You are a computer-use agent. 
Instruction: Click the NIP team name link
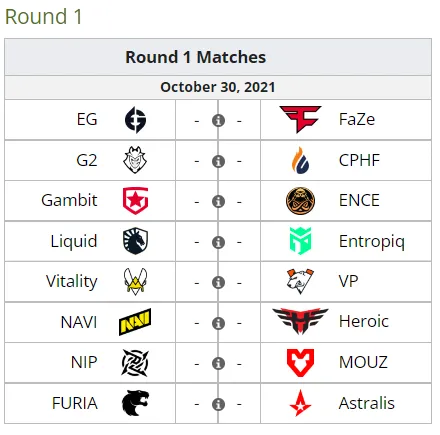tap(84, 362)
